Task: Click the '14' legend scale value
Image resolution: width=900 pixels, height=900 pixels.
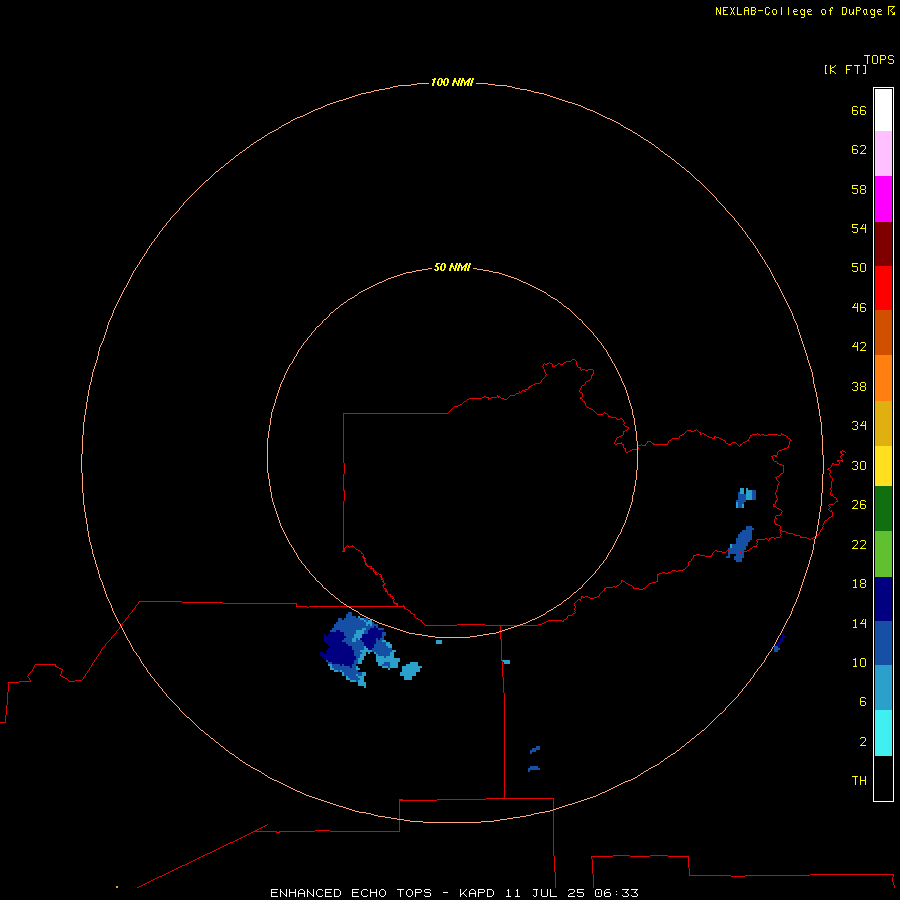Action: coord(859,623)
